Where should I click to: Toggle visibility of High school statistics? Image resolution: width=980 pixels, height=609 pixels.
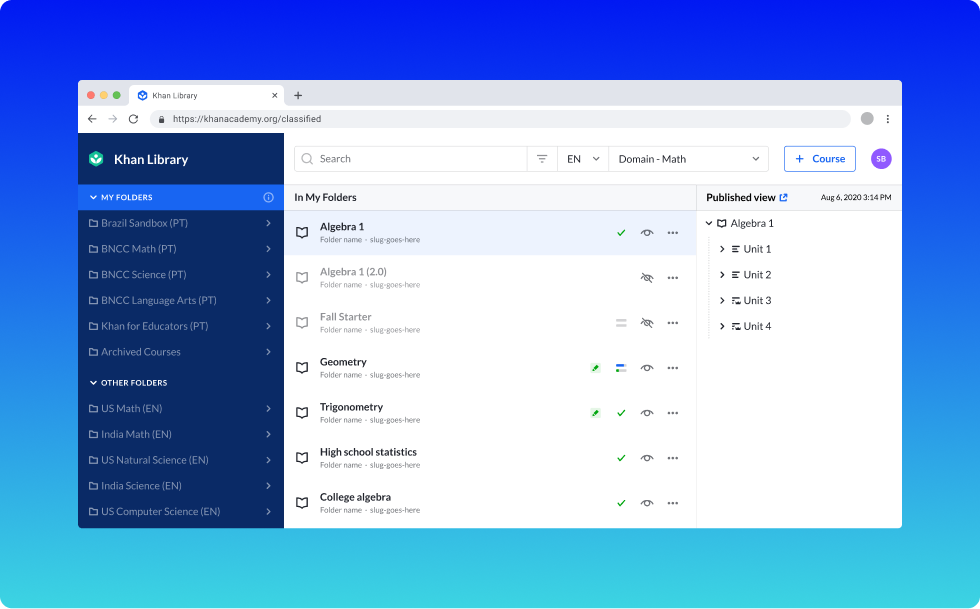tap(647, 458)
